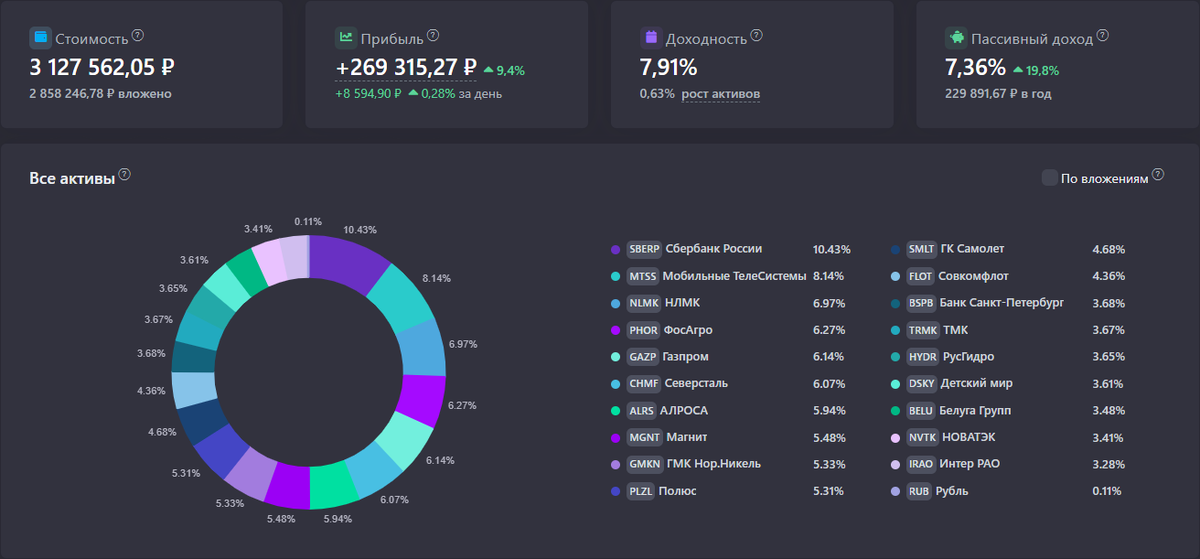Viewport: 1200px width, 559px height.
Task: Click the 229 891,67 ₽ в год text
Action: point(998,94)
